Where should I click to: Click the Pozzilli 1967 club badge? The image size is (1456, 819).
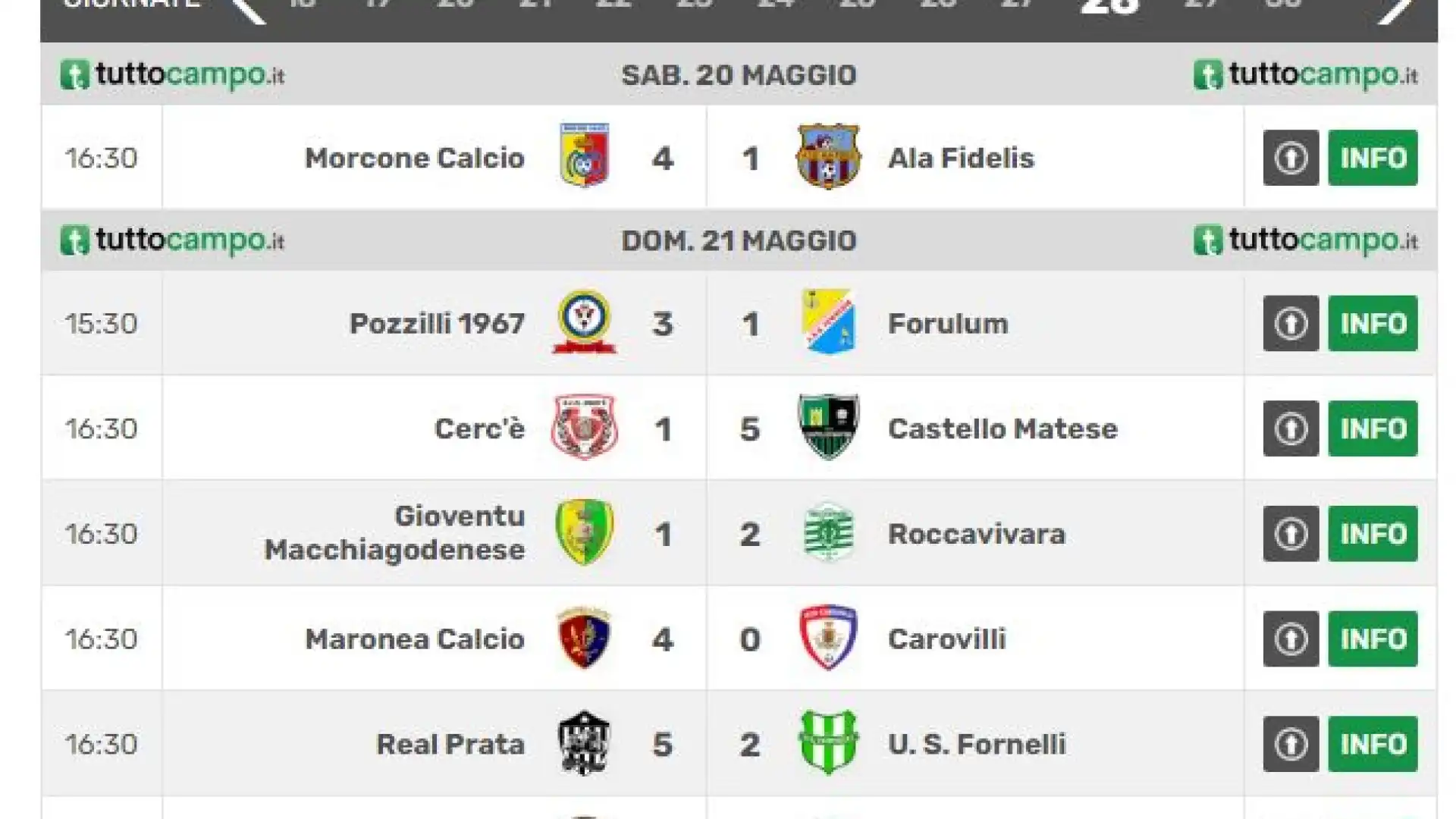tap(584, 322)
